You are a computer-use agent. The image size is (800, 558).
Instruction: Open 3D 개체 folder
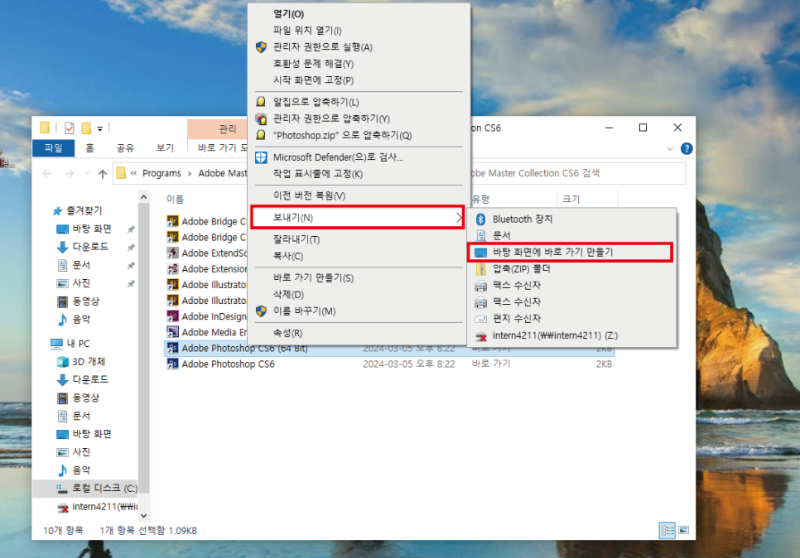pyautogui.click(x=88, y=362)
